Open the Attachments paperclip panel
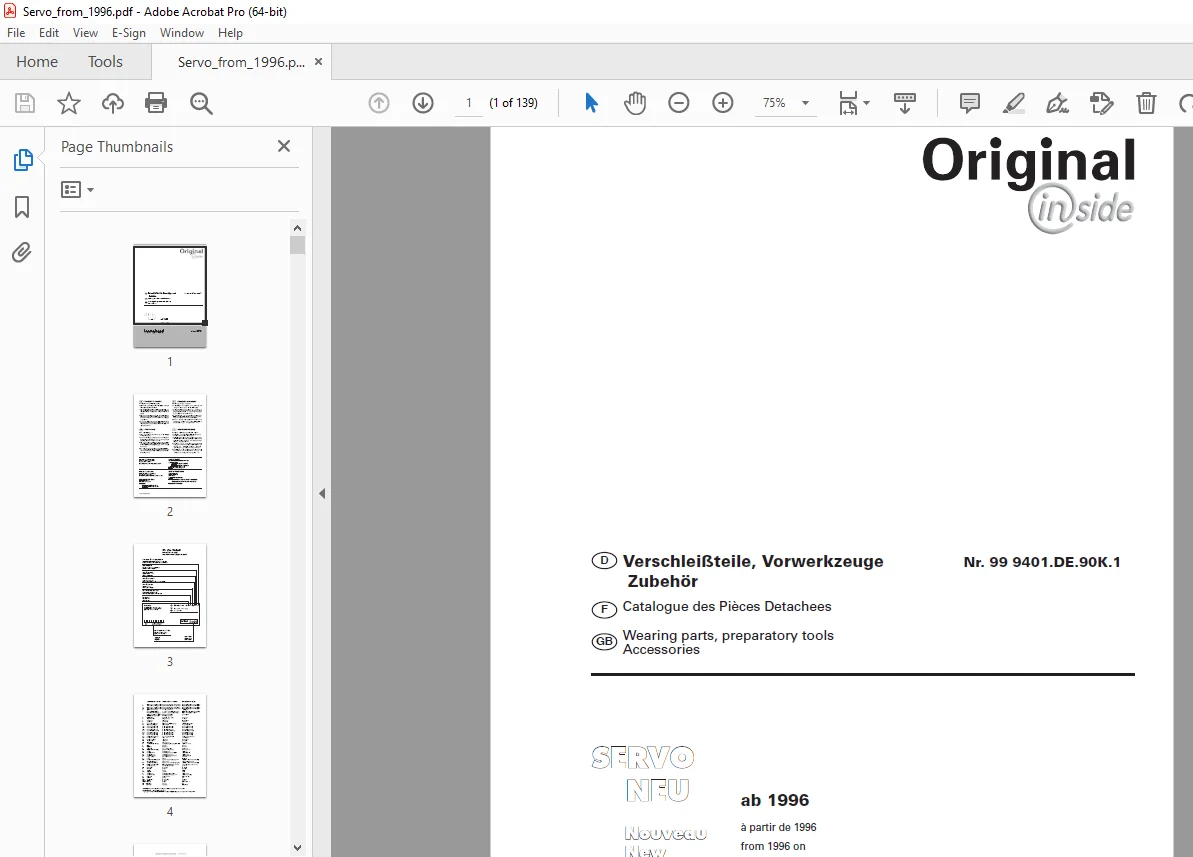 pyautogui.click(x=22, y=253)
